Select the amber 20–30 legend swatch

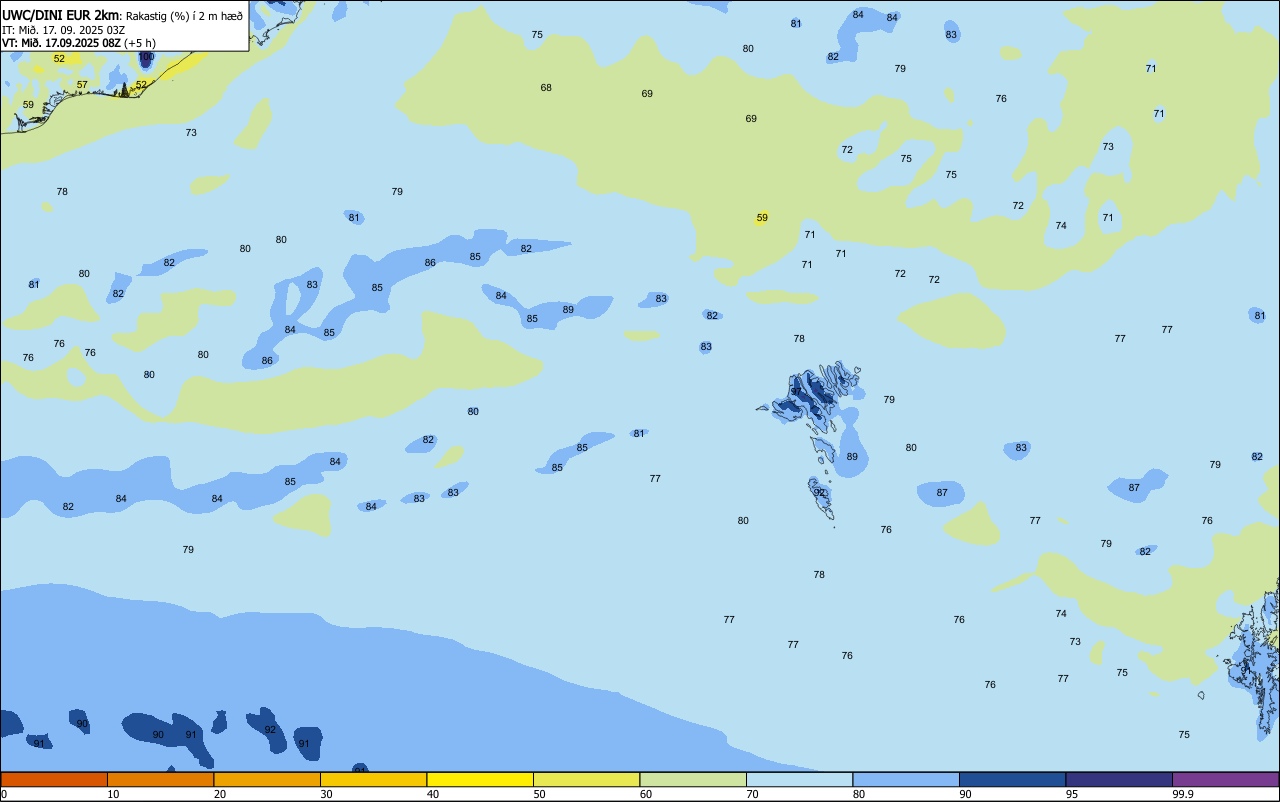[267, 779]
